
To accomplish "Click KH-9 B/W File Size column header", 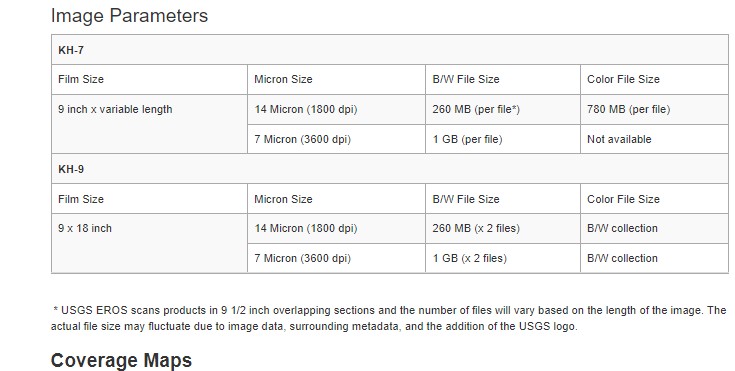I will pos(503,199).
